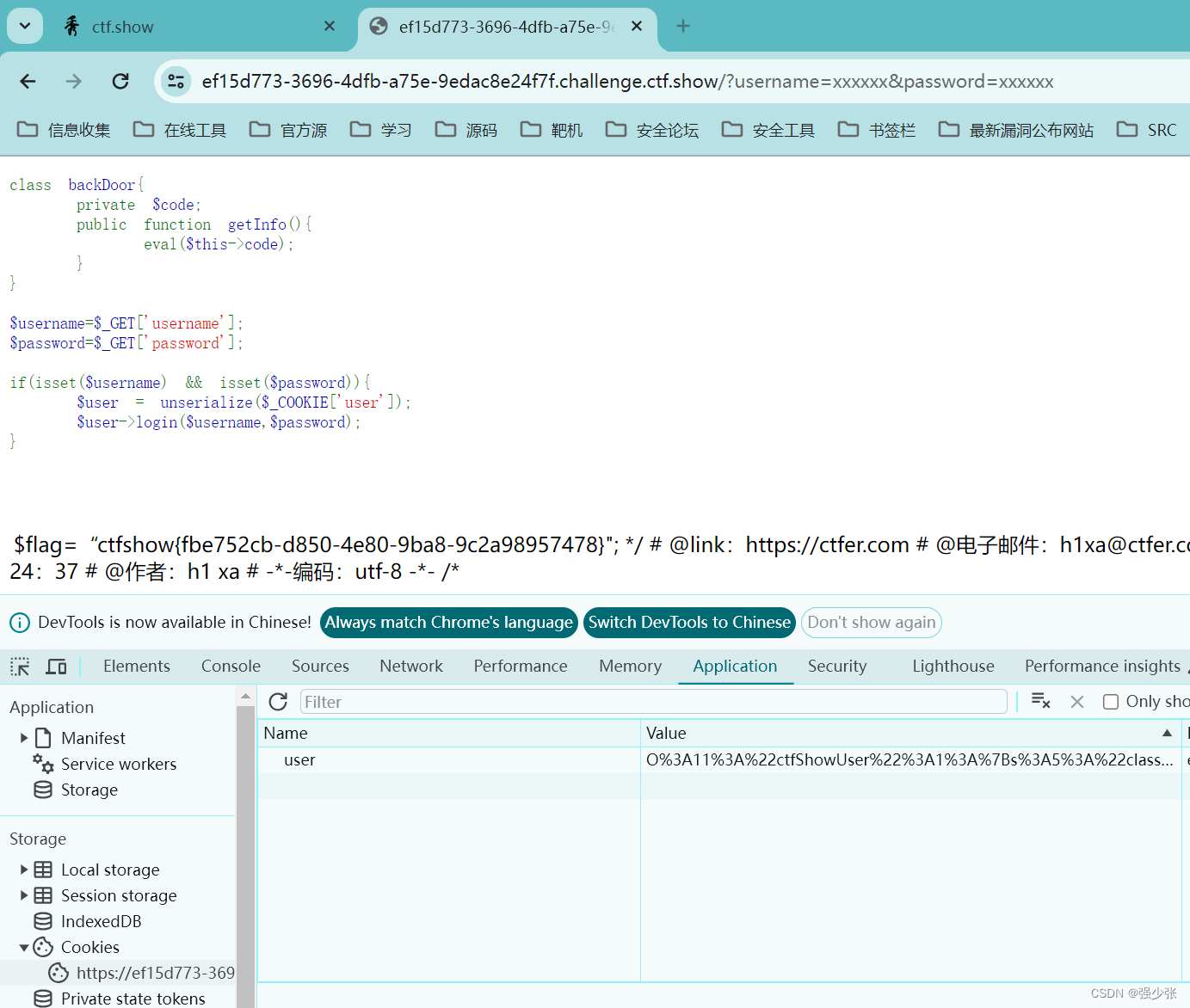Image resolution: width=1190 pixels, height=1008 pixels.
Task: Click the cookie Filter input field
Action: point(654,702)
